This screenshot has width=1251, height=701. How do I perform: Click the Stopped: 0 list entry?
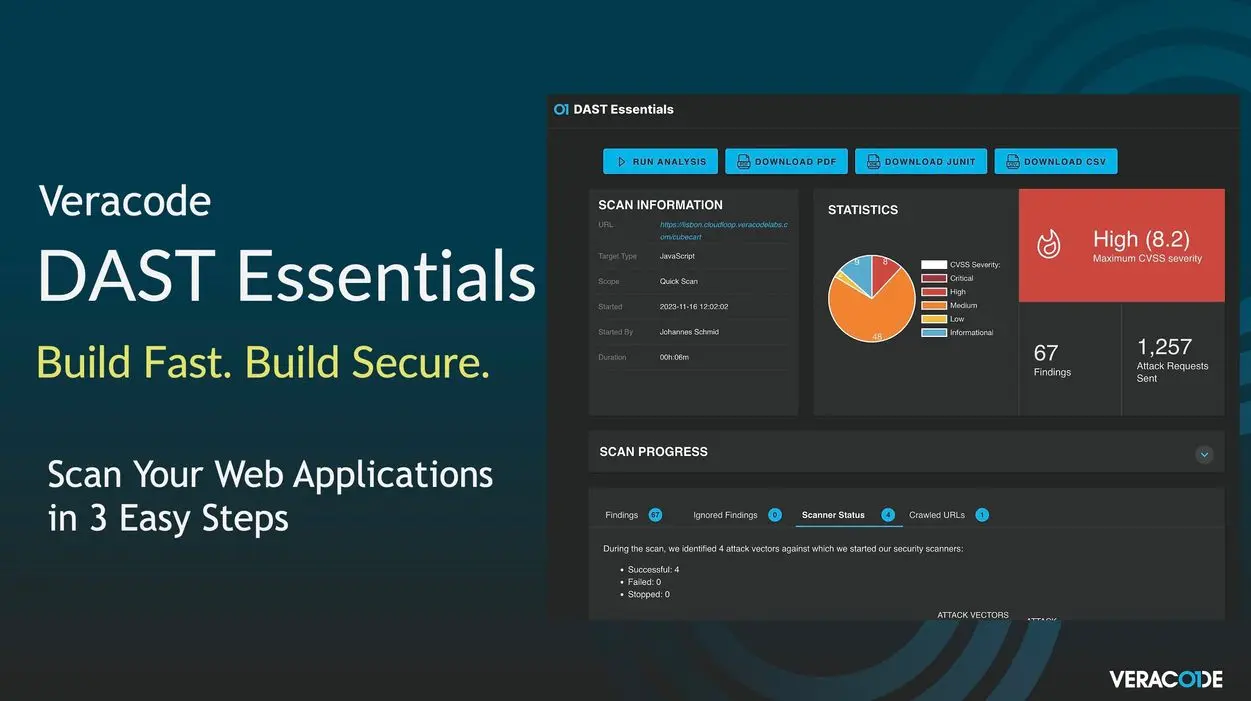649,594
